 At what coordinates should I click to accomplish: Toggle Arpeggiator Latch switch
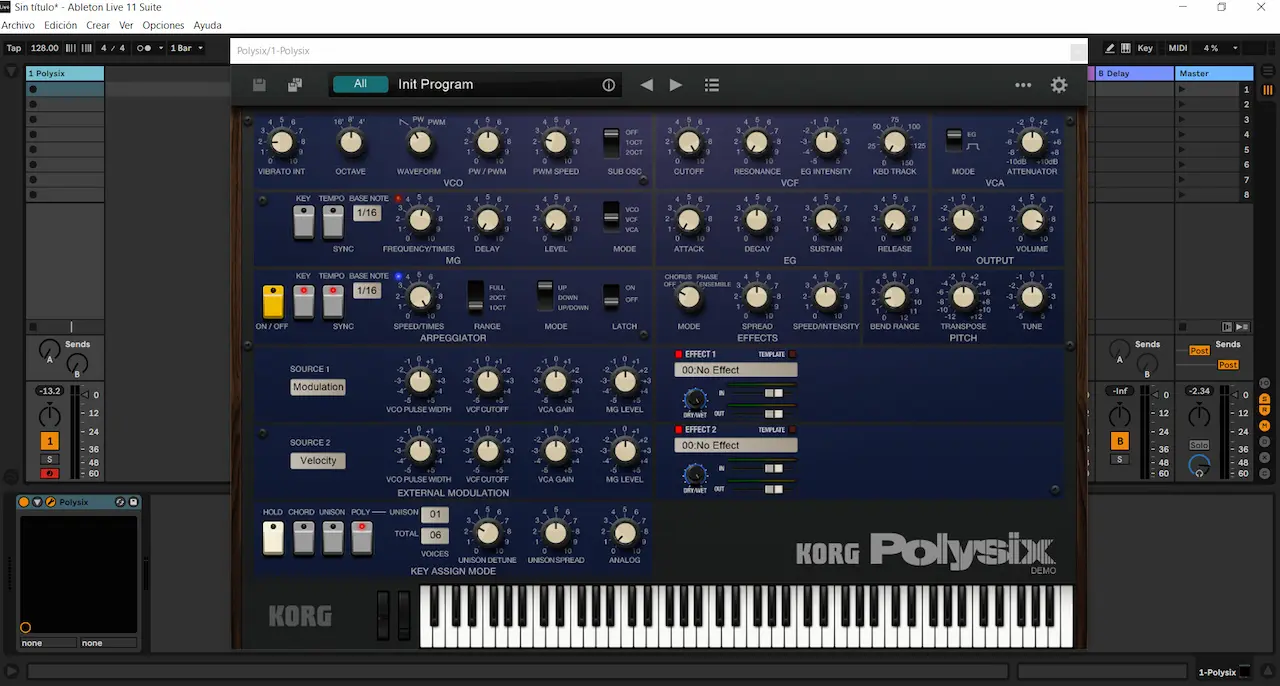click(611, 295)
